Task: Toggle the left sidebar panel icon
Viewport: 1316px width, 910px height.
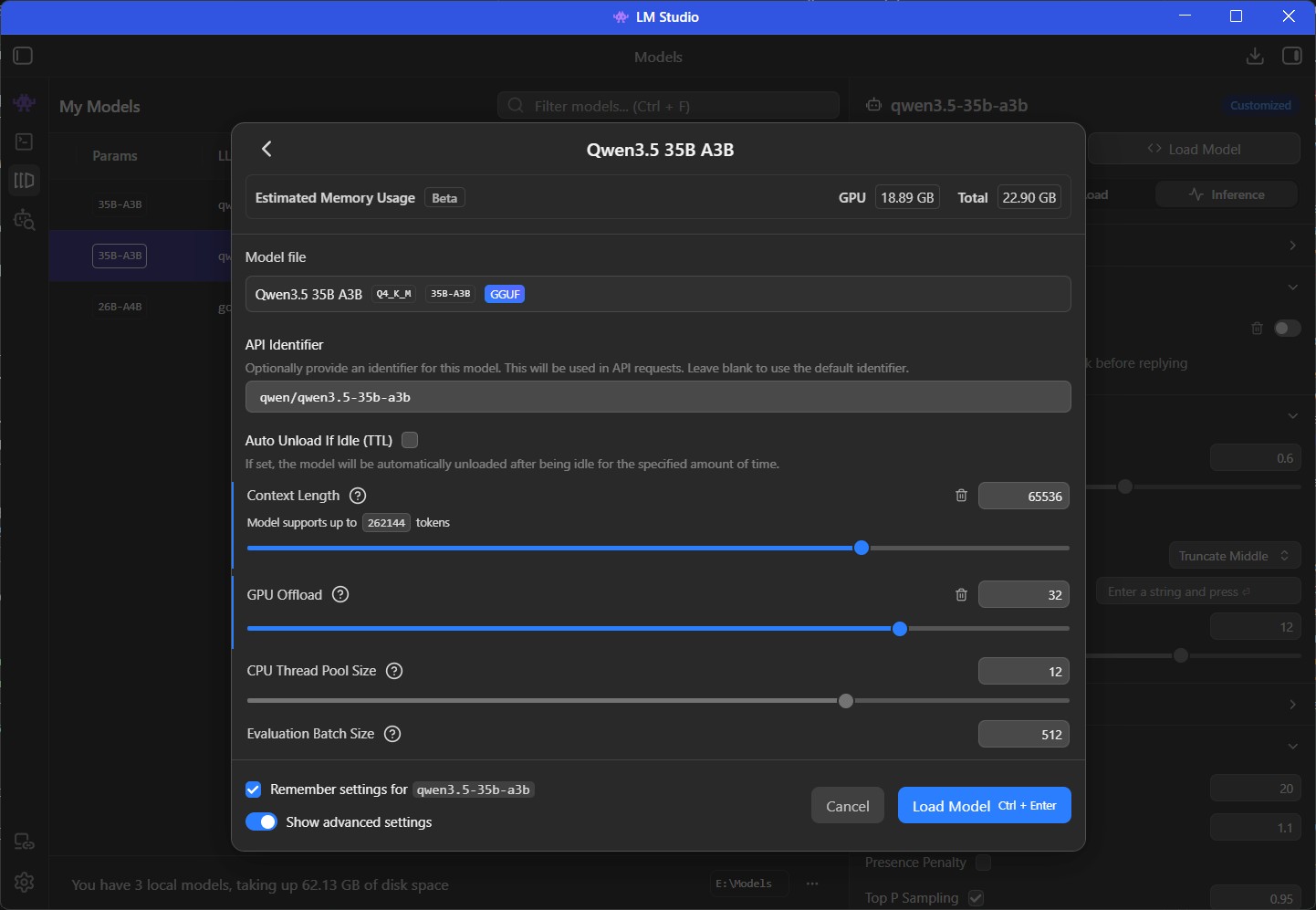Action: click(x=24, y=56)
